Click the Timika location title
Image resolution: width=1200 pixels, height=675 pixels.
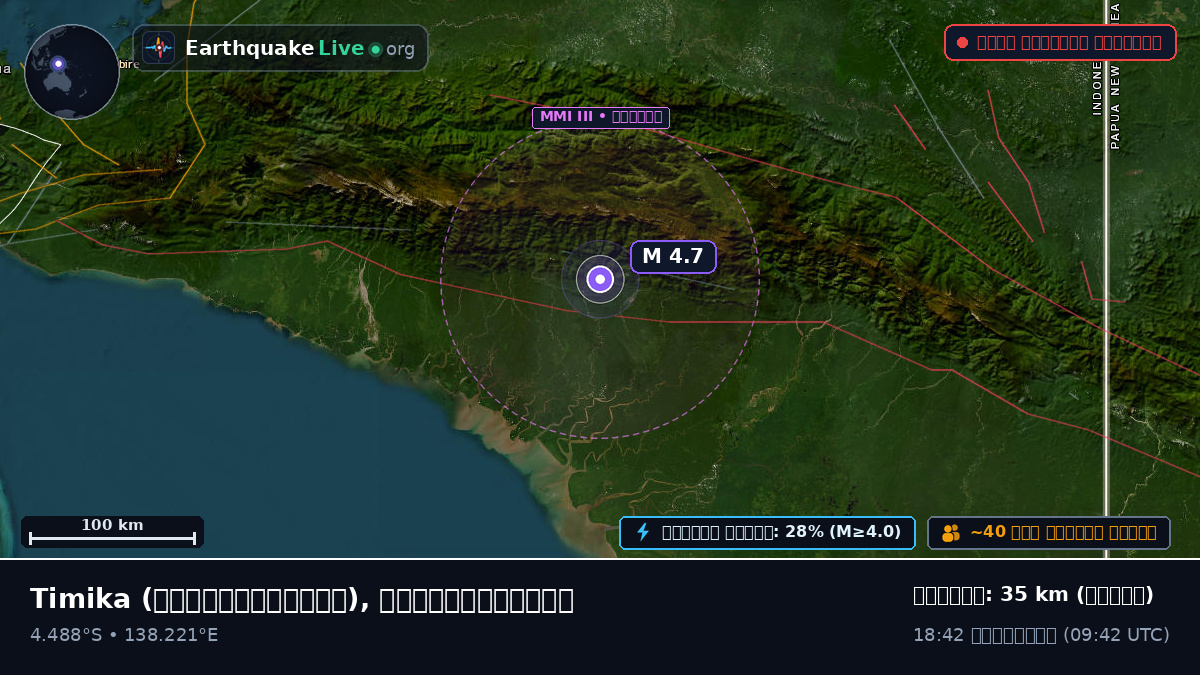[302, 599]
